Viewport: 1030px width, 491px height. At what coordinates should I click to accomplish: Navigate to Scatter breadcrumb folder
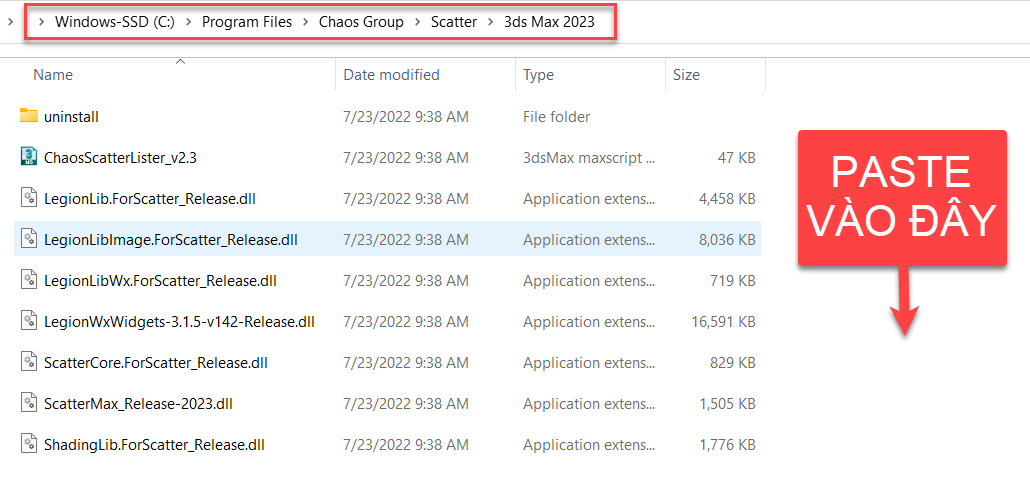(454, 22)
